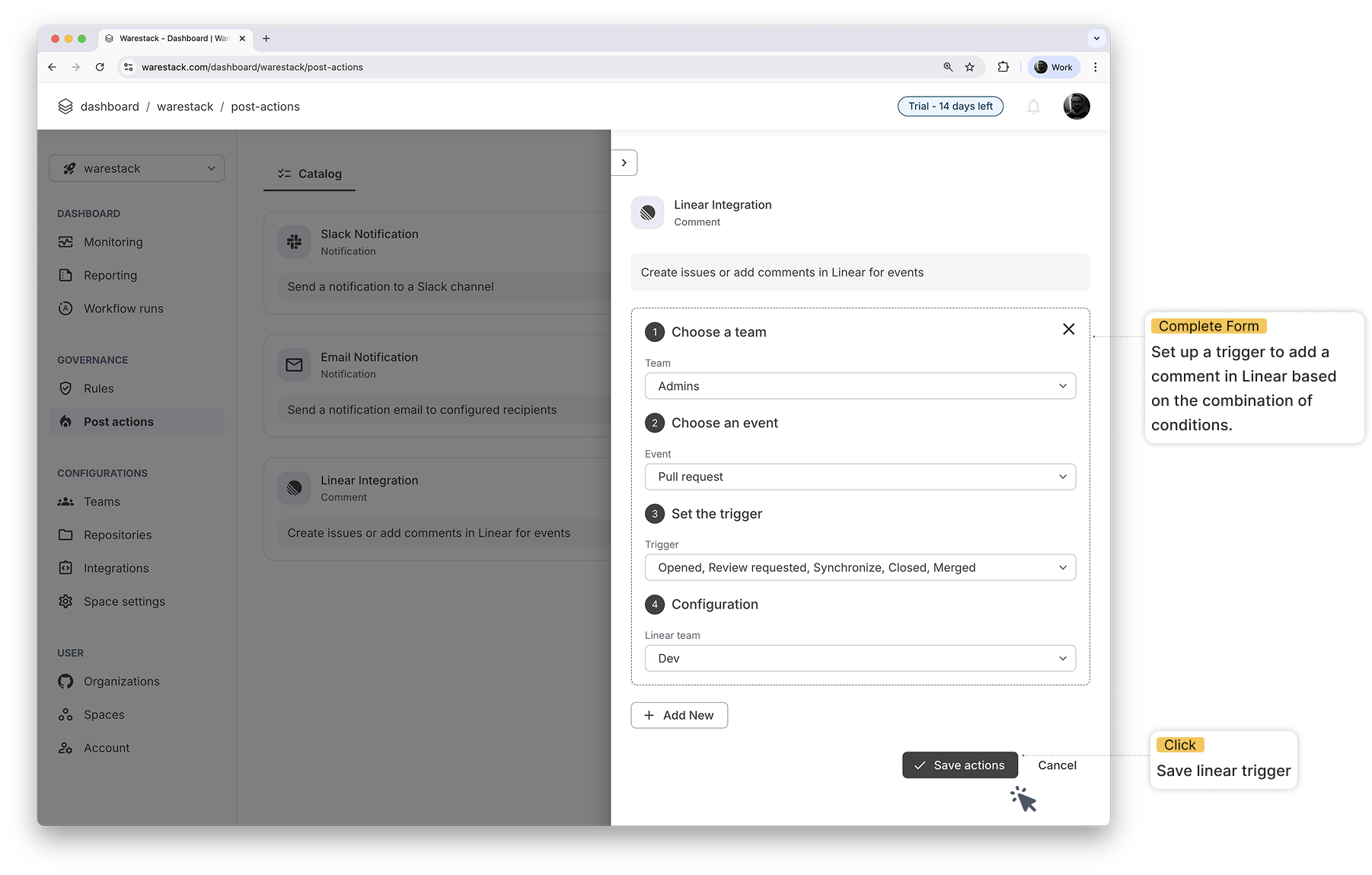Click the Linear Integration icon in panel header
1372x875 pixels.
(x=647, y=212)
